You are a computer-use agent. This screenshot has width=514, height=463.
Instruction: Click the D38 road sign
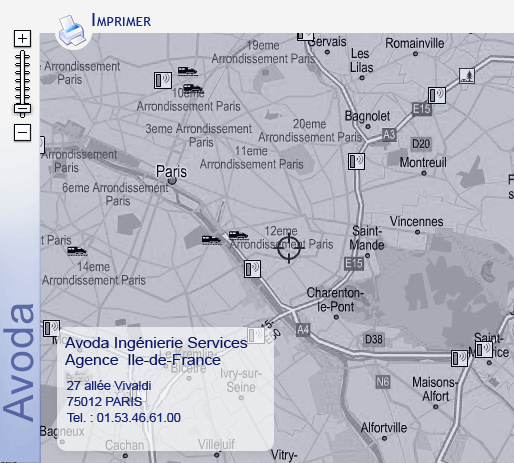(x=374, y=339)
